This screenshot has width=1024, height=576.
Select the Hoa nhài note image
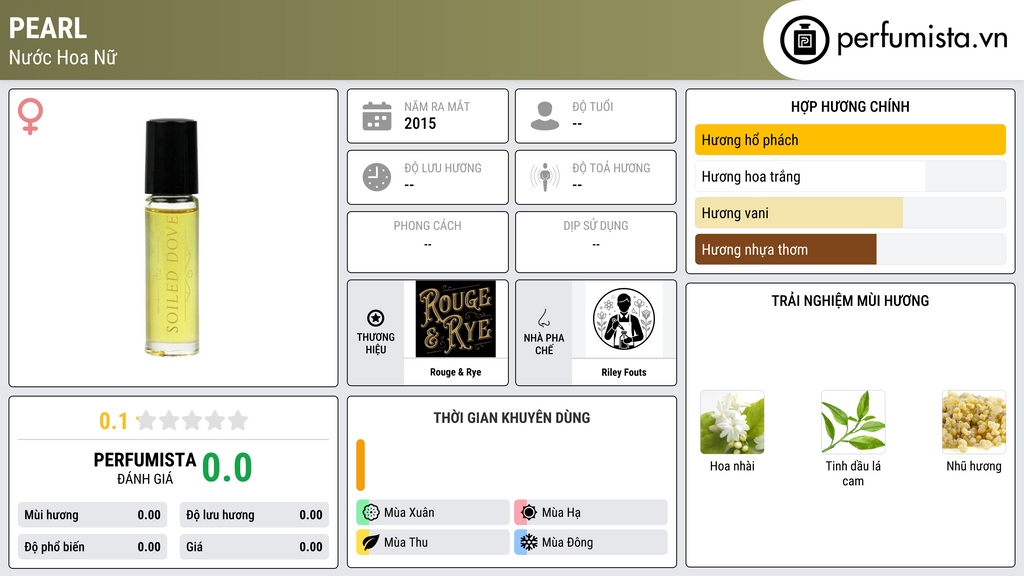click(x=732, y=423)
